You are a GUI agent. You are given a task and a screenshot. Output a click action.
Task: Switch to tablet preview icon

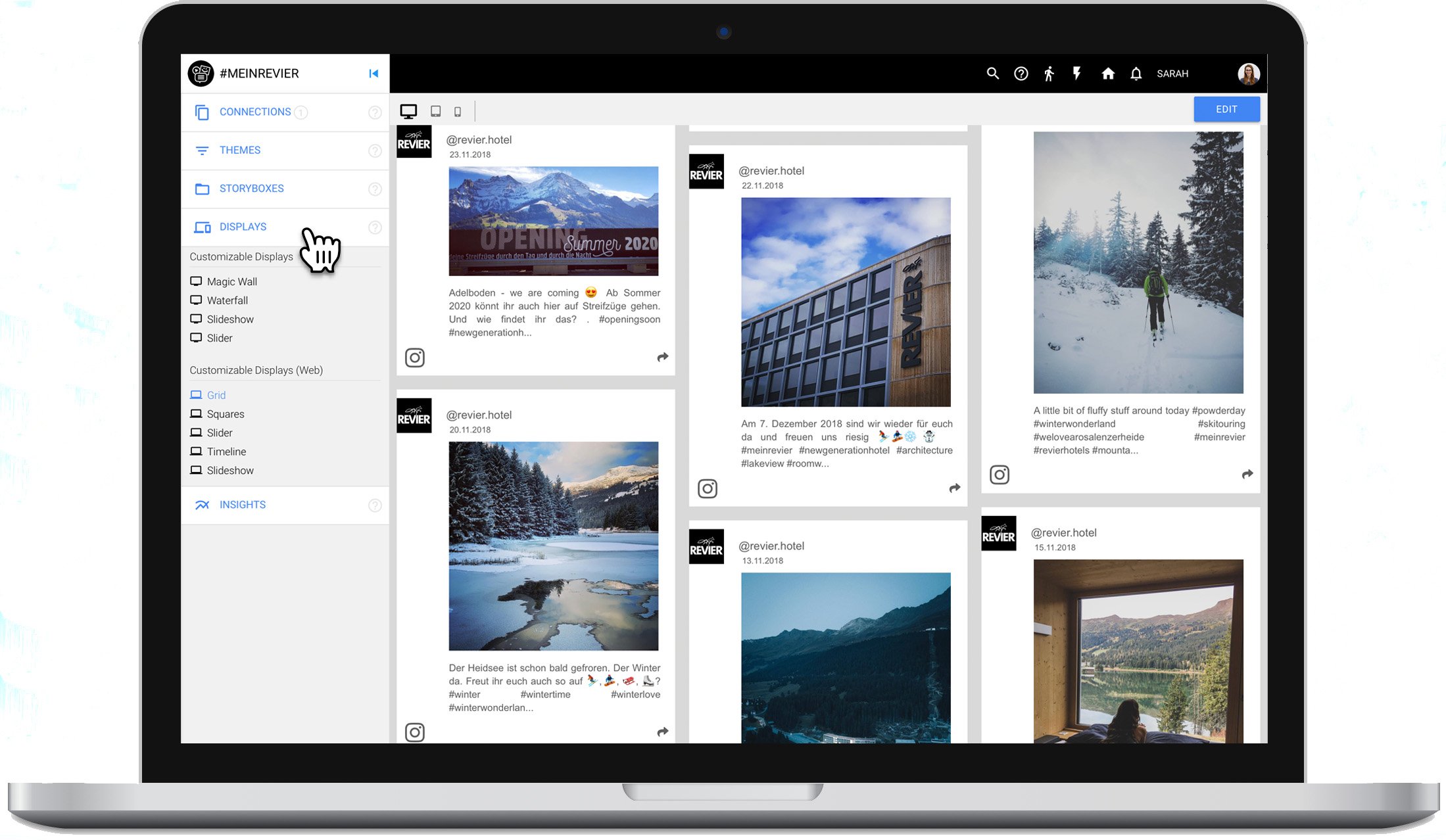[x=435, y=111]
